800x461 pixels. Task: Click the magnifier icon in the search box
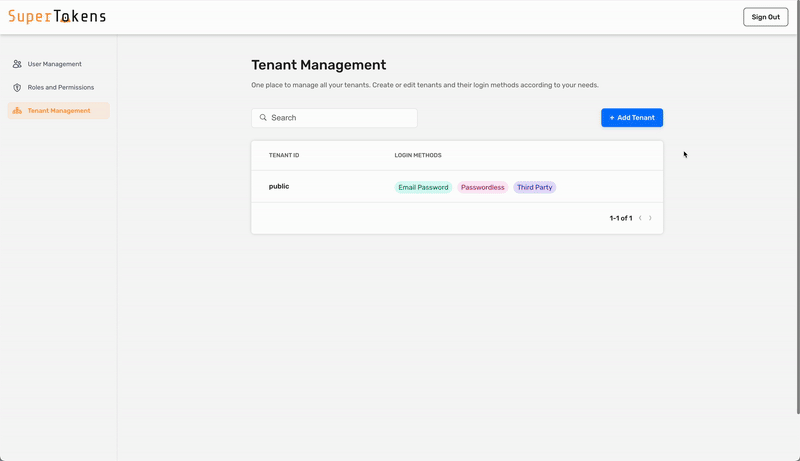[x=263, y=118]
